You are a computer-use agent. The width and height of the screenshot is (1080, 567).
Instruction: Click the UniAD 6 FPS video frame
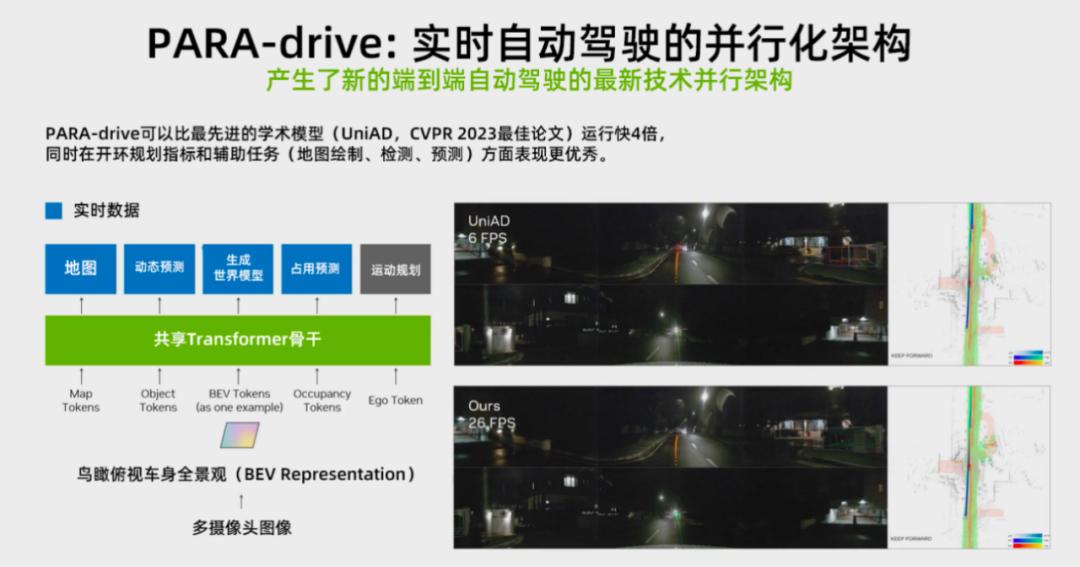(671, 284)
